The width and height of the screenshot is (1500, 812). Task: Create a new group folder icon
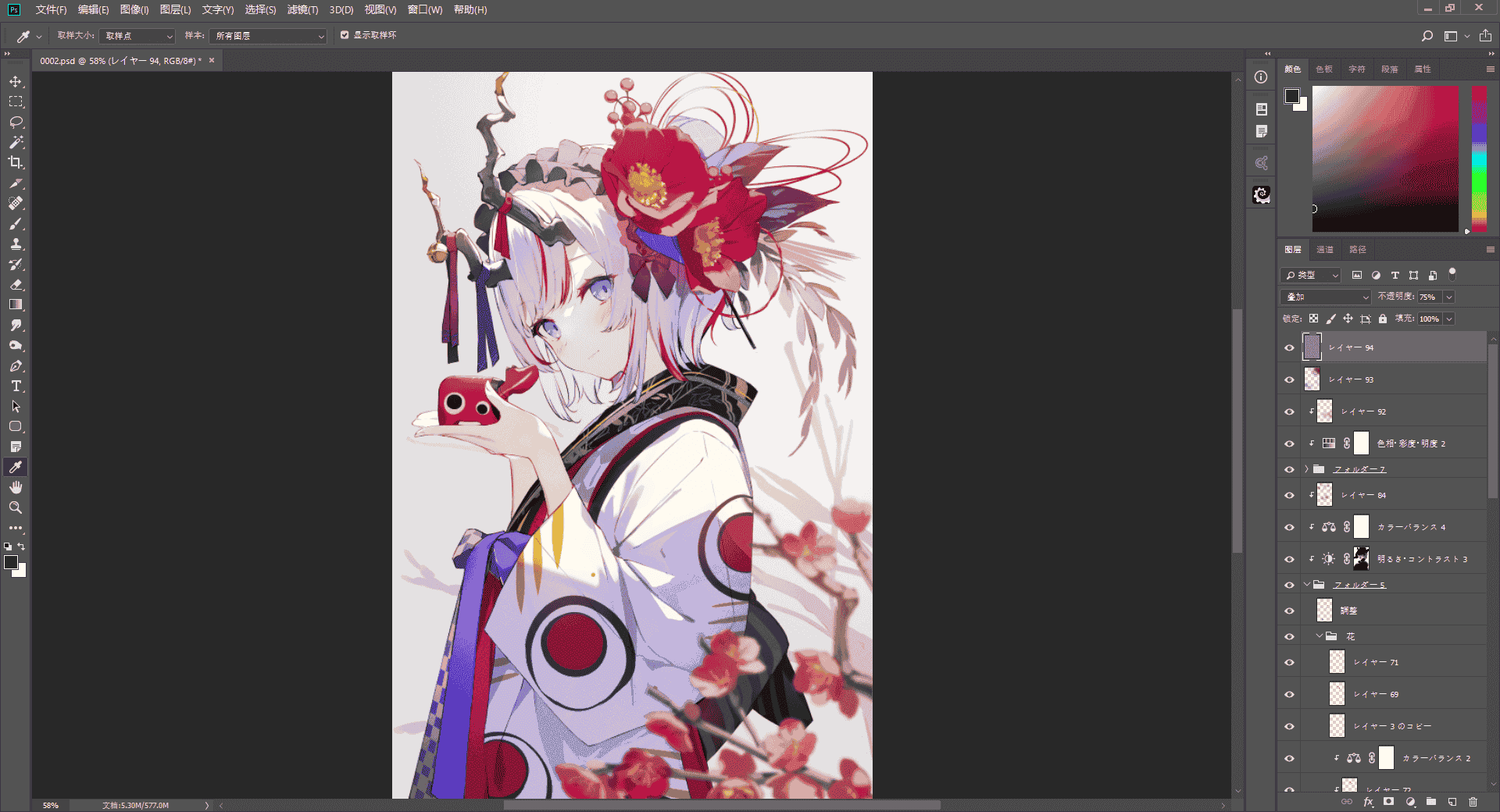1431,802
